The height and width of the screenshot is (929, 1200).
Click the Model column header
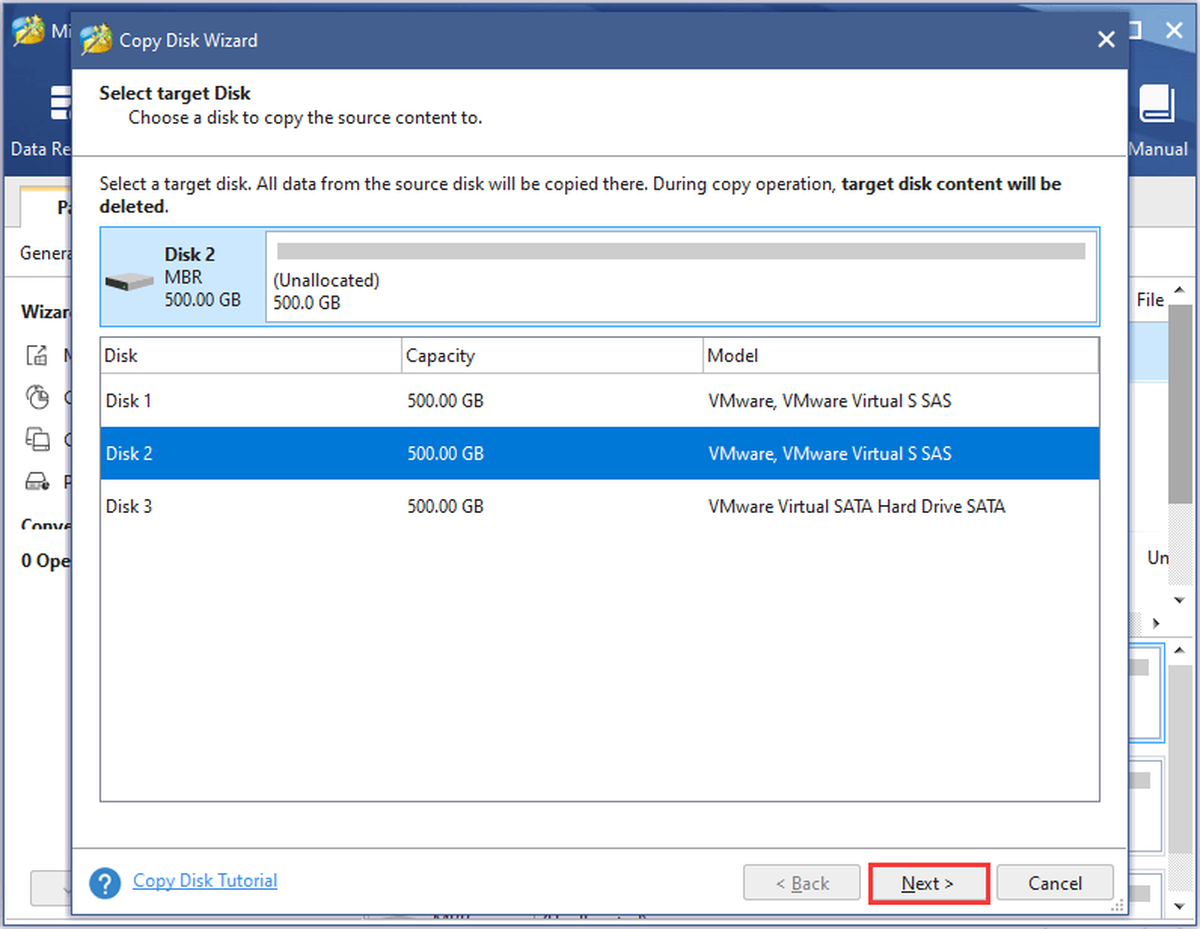(900, 356)
